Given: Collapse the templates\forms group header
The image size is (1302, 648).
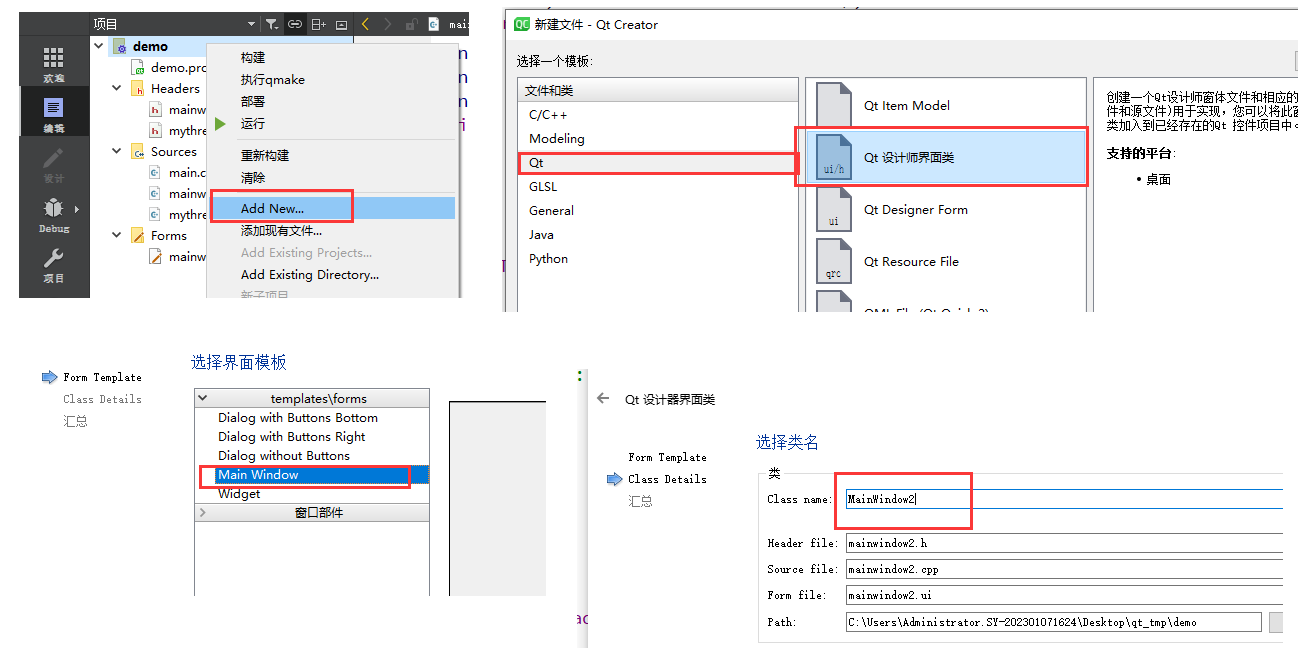Looking at the screenshot, I should [312, 398].
